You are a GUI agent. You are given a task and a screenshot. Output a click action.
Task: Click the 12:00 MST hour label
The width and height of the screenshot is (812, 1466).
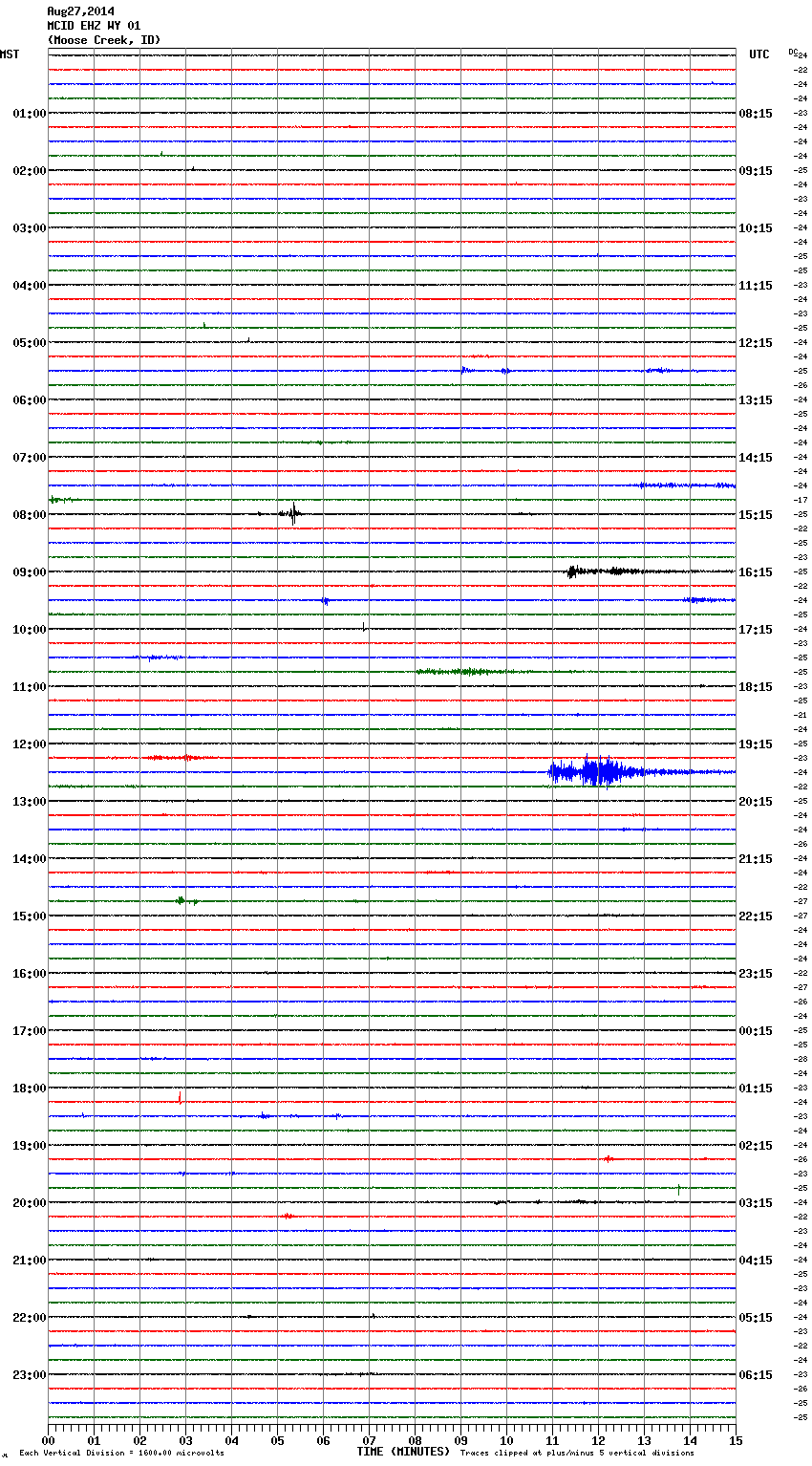coord(29,744)
